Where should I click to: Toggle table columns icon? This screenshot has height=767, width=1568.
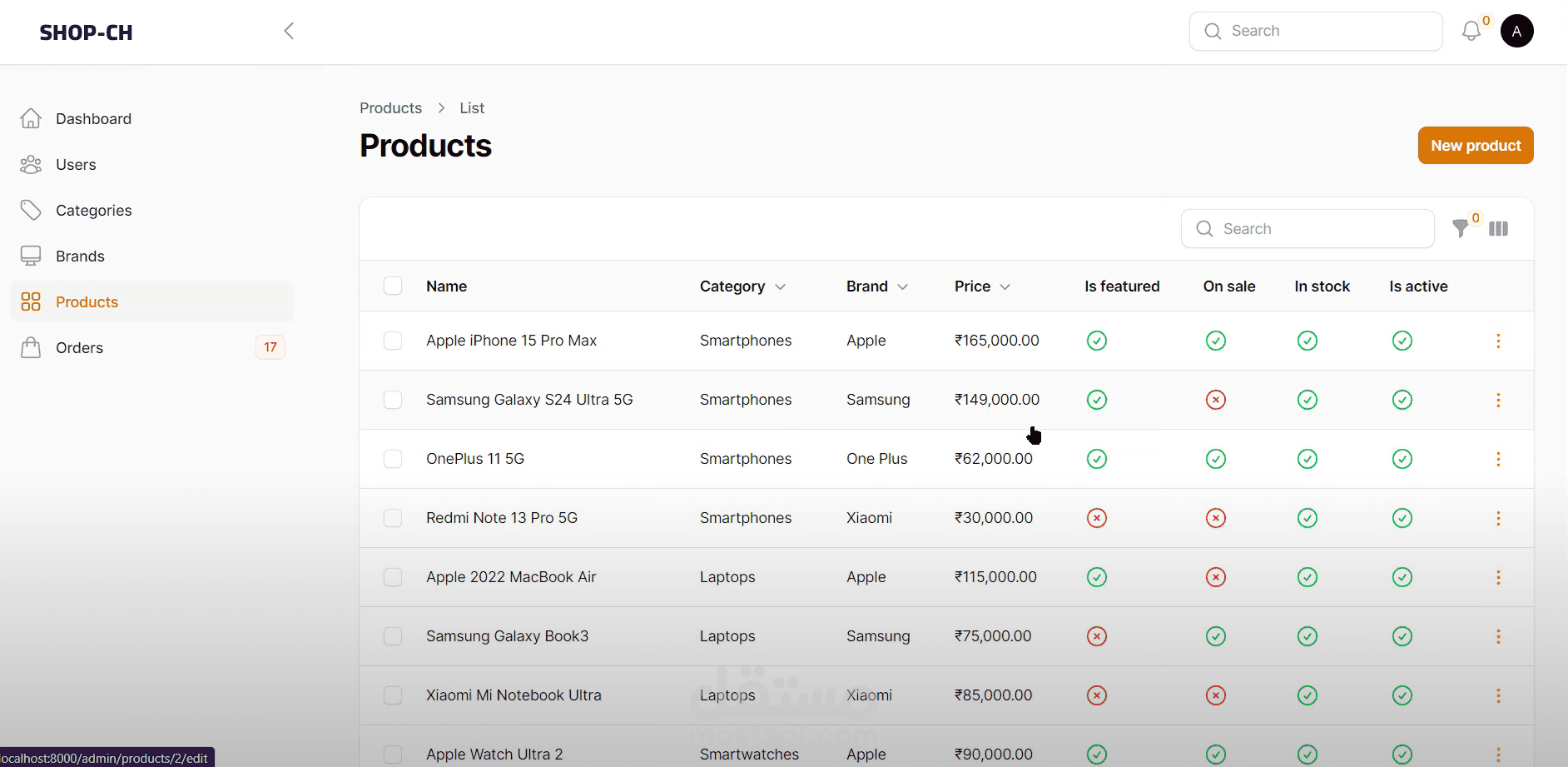pos(1498,229)
